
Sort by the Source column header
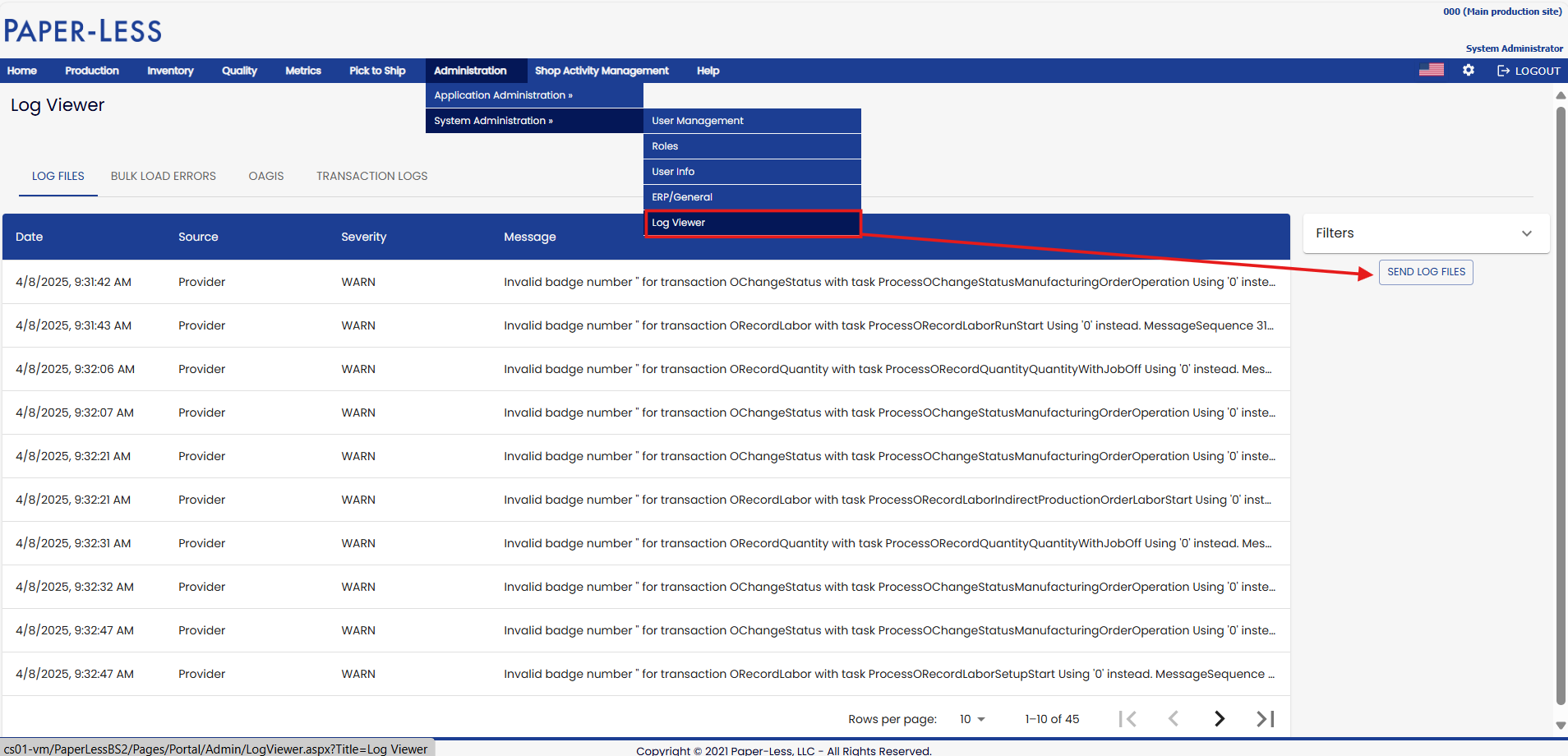[x=198, y=237]
